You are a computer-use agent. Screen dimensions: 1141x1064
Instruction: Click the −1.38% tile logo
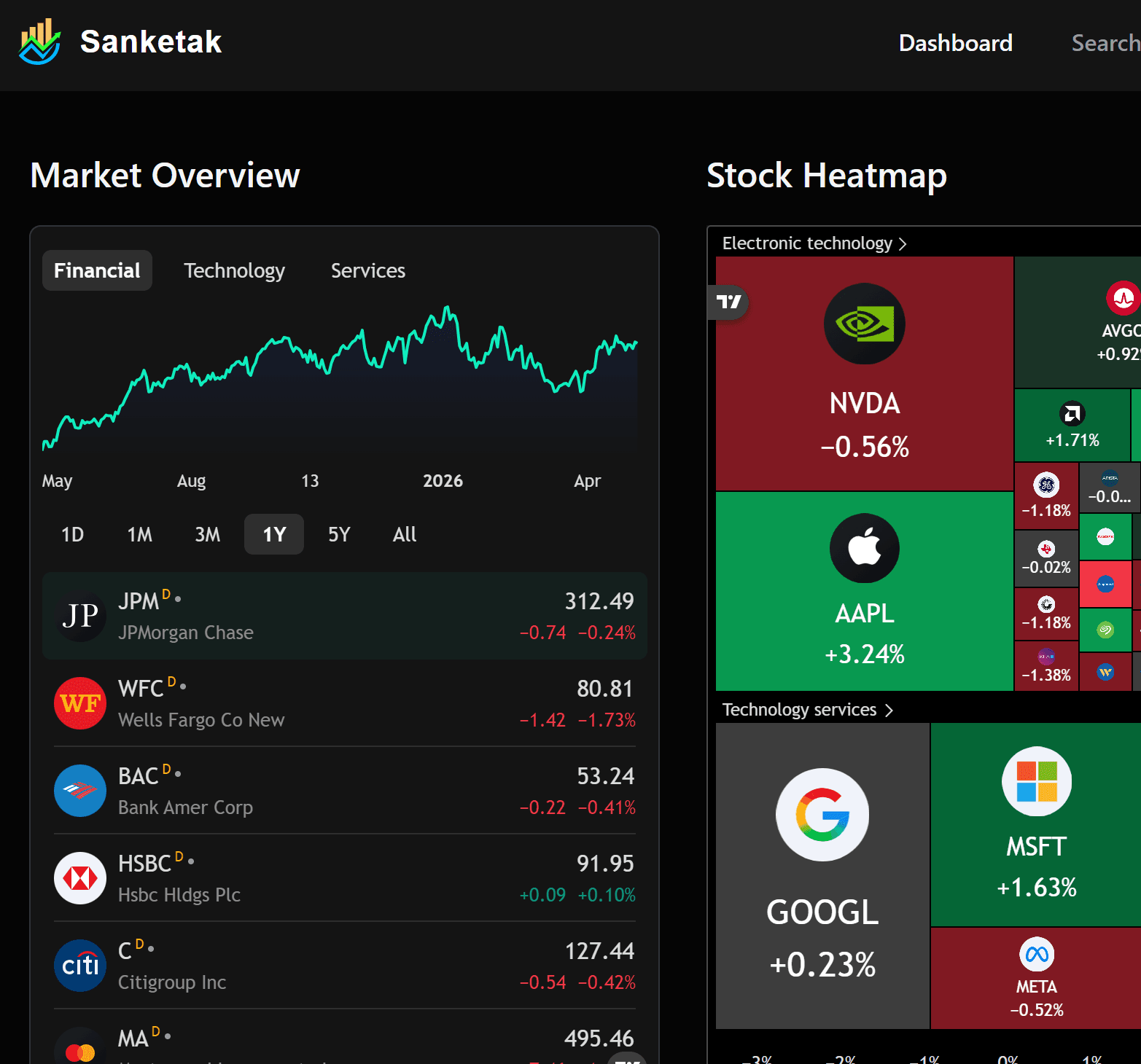coord(1046,656)
